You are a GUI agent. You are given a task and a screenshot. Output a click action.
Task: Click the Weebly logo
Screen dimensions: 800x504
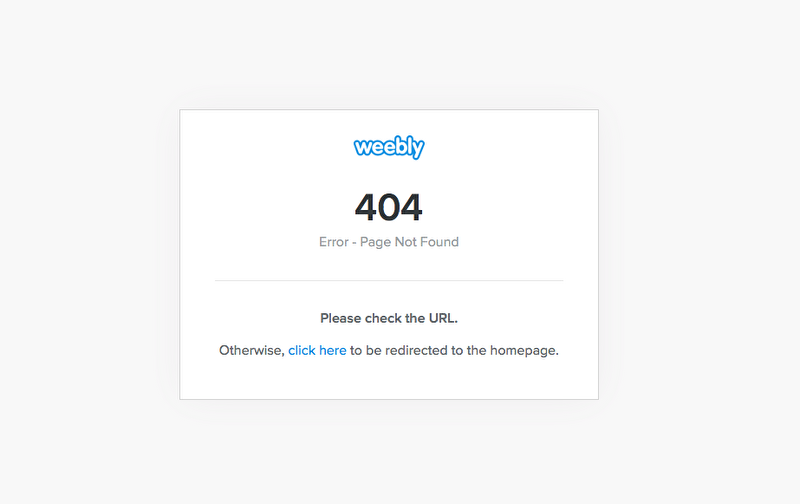[389, 147]
